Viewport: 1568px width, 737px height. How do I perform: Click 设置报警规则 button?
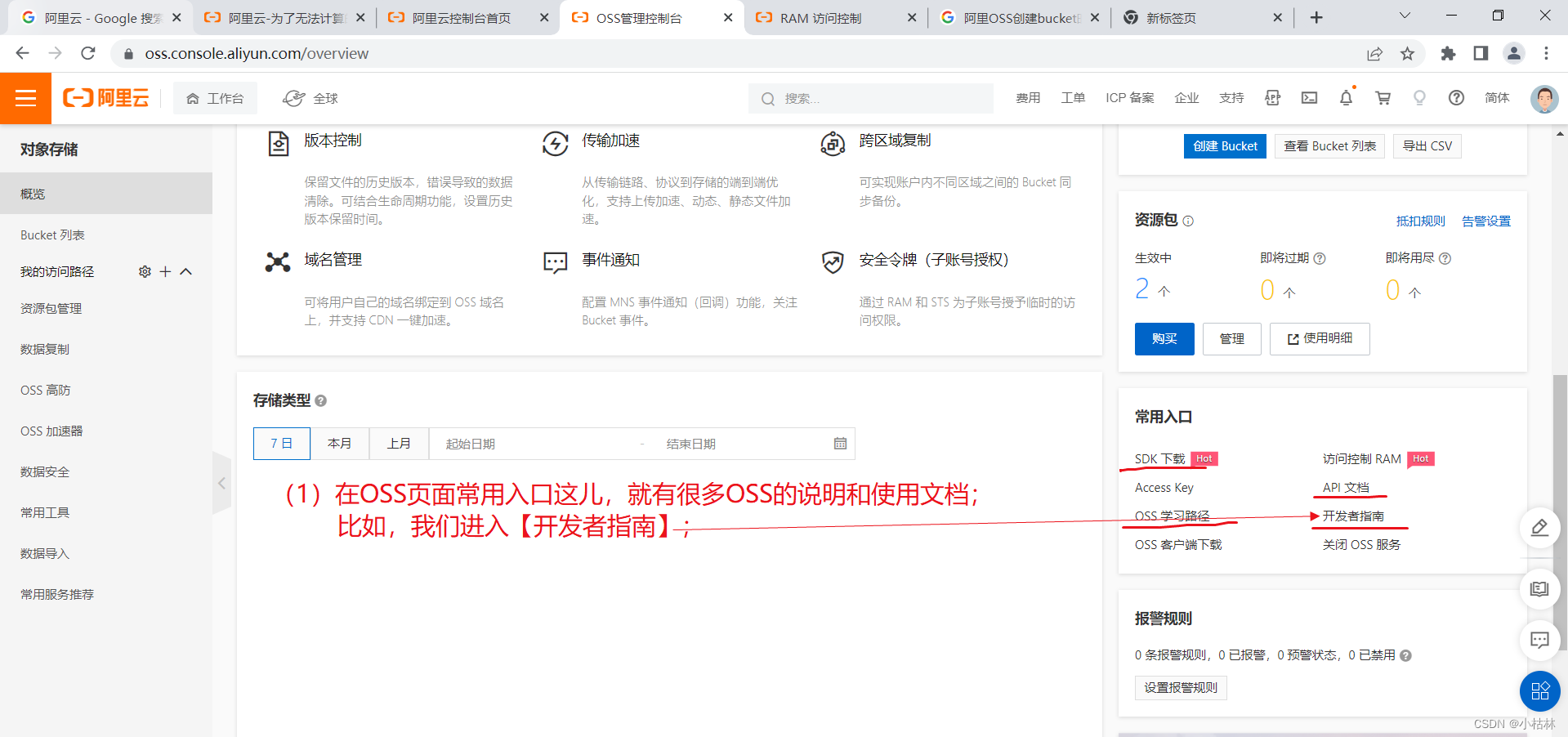click(1181, 688)
